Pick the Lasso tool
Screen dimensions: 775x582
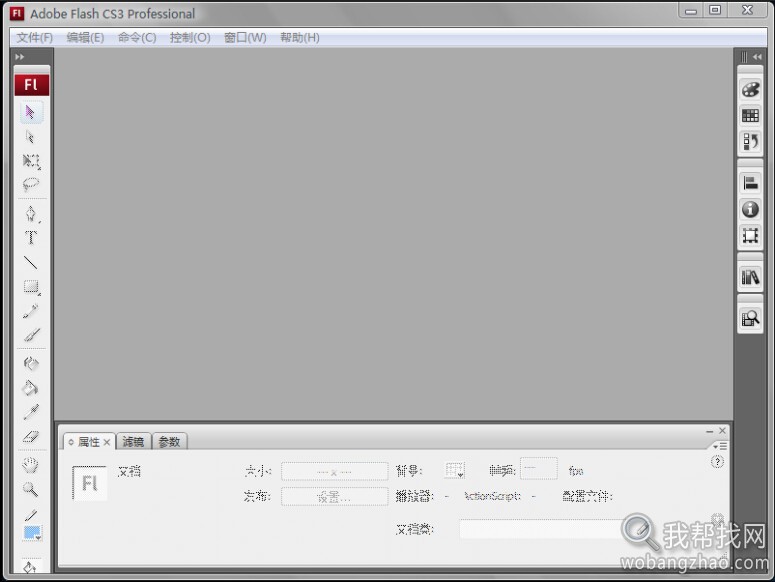click(x=31, y=185)
